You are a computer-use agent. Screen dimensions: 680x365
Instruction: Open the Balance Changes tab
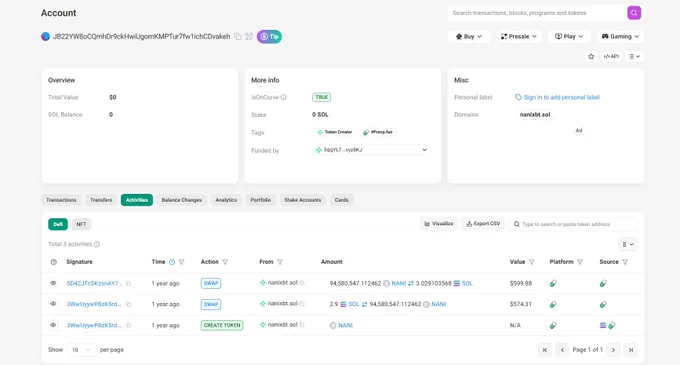182,200
